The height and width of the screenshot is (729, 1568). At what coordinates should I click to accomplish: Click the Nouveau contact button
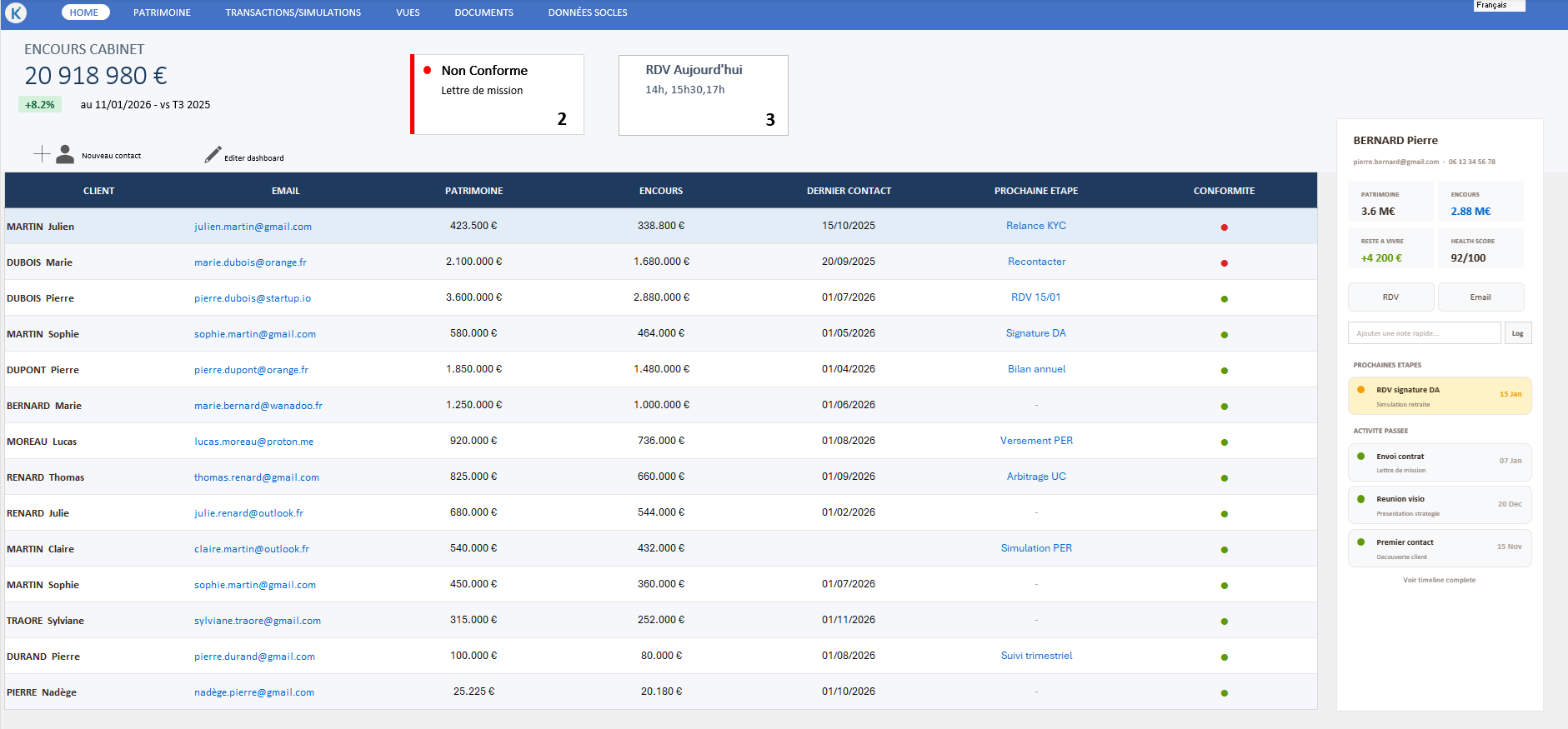click(111, 155)
